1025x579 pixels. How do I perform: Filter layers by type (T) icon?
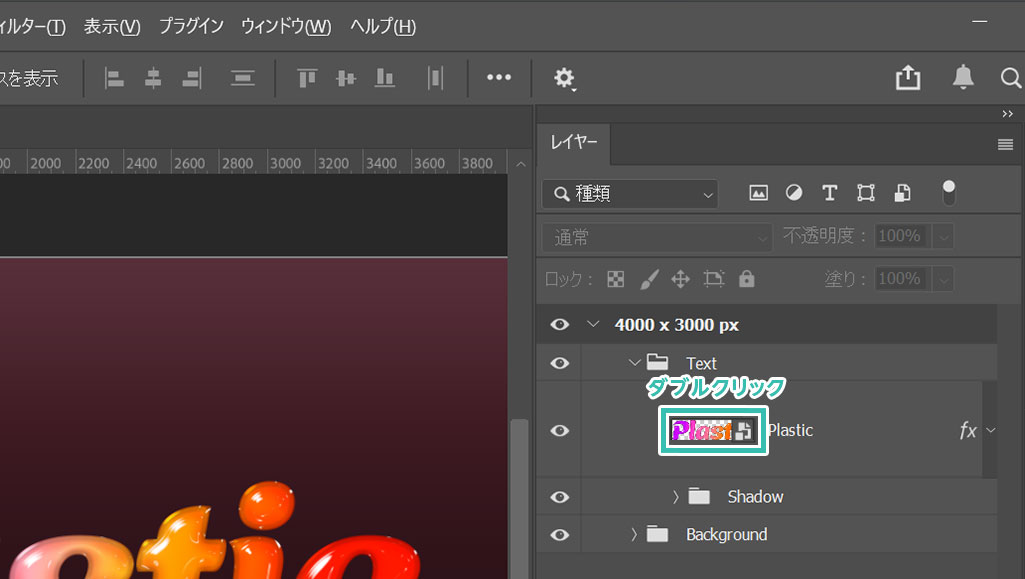point(829,193)
